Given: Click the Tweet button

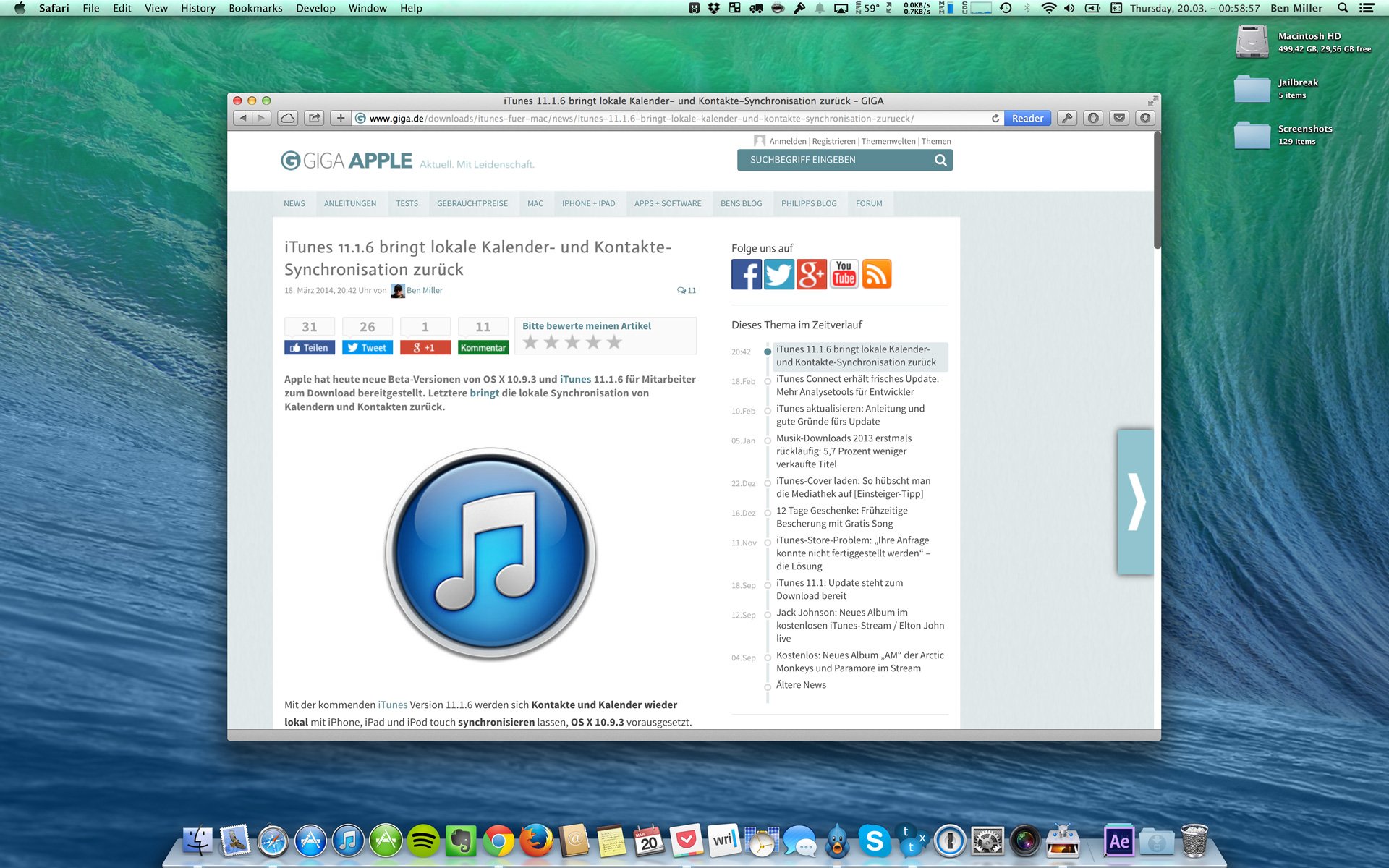Looking at the screenshot, I should point(368,347).
